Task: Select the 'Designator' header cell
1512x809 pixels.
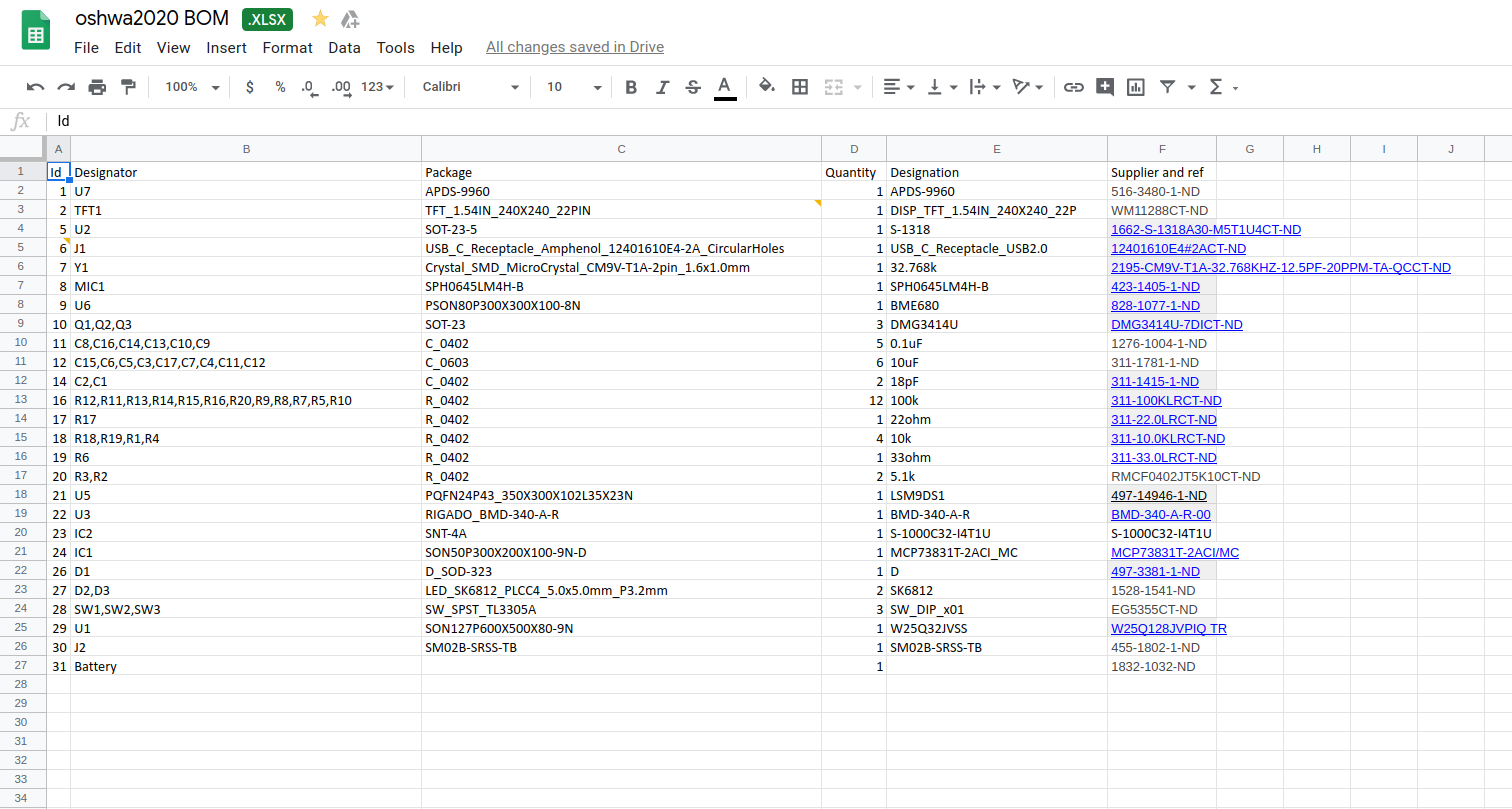Action: (246, 172)
